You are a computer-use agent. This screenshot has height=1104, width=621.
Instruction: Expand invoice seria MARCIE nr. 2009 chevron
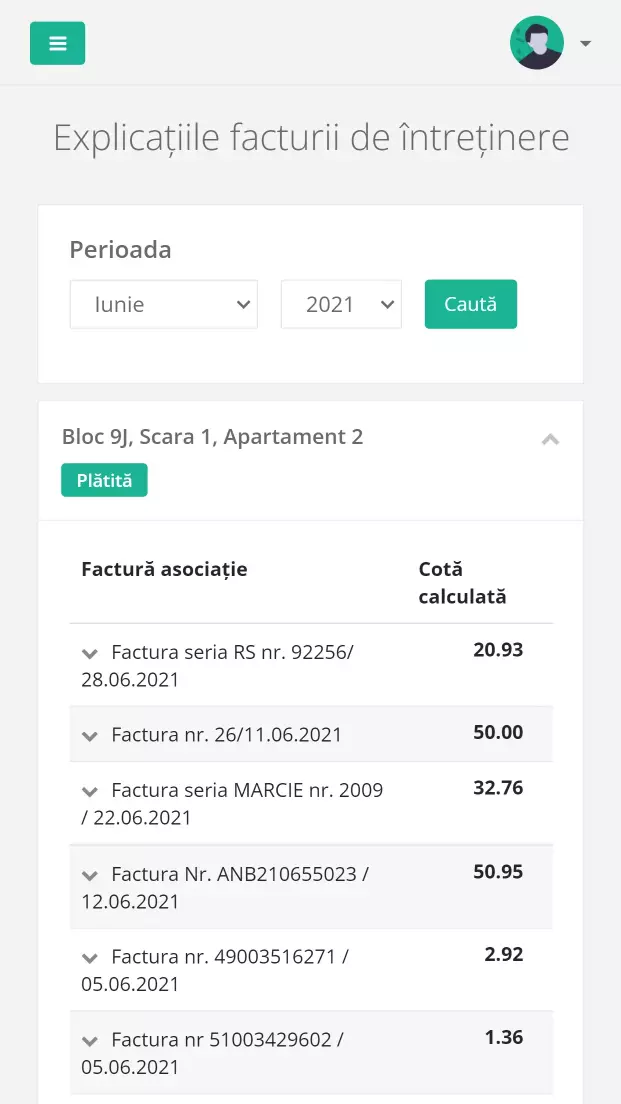90,791
